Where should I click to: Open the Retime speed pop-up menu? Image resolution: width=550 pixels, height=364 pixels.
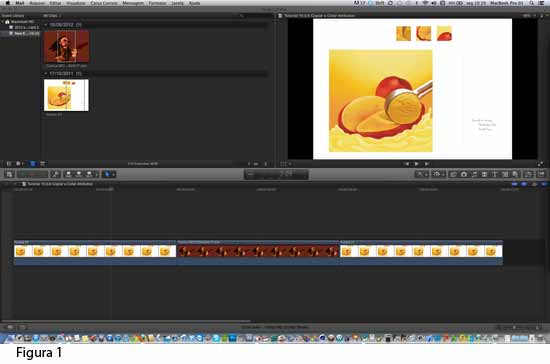point(438,174)
